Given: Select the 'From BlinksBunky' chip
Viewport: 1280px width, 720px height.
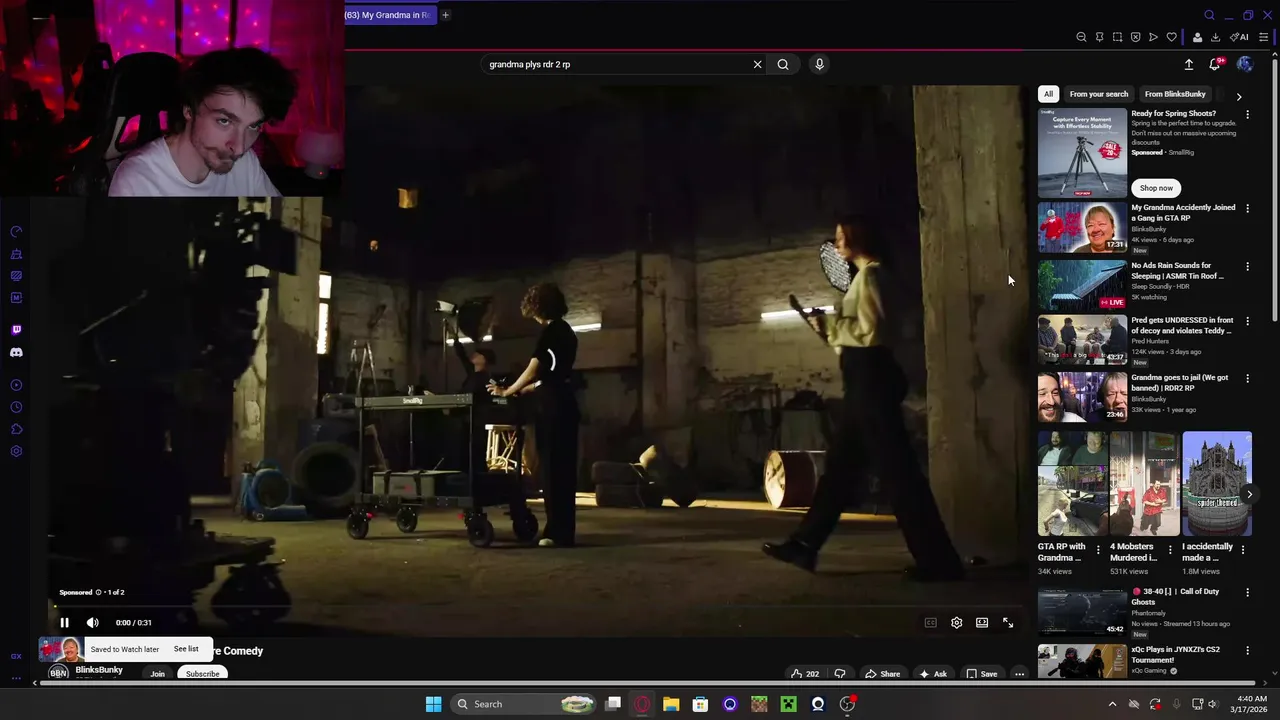Looking at the screenshot, I should tap(1175, 94).
